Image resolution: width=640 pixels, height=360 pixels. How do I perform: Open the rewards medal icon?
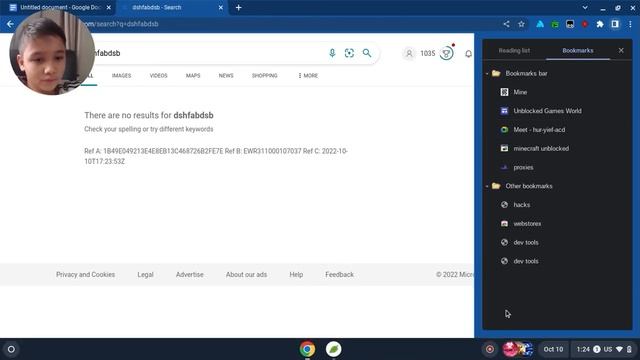tap(447, 53)
